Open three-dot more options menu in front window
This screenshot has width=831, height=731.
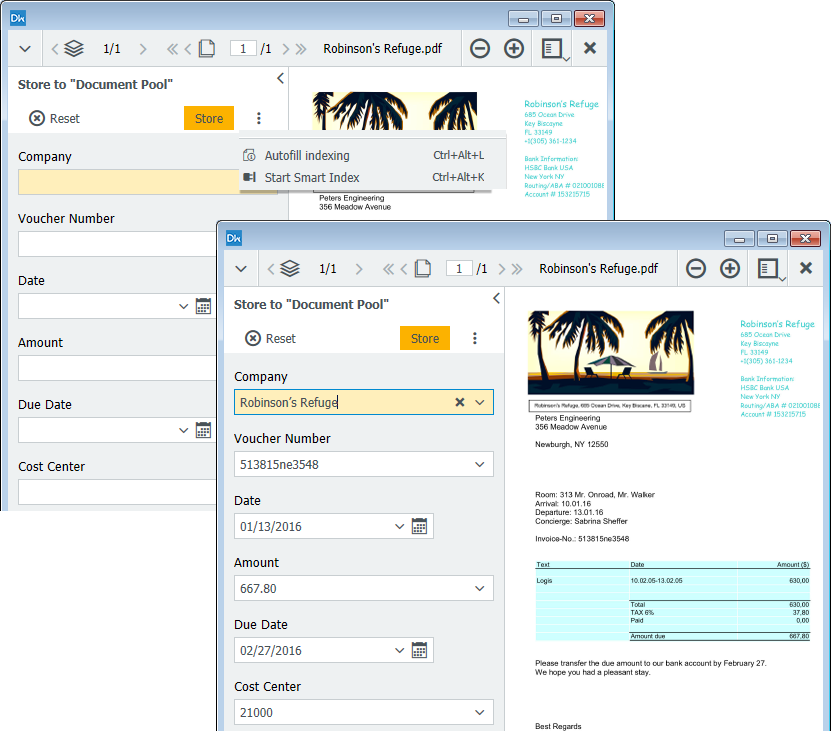pos(475,338)
